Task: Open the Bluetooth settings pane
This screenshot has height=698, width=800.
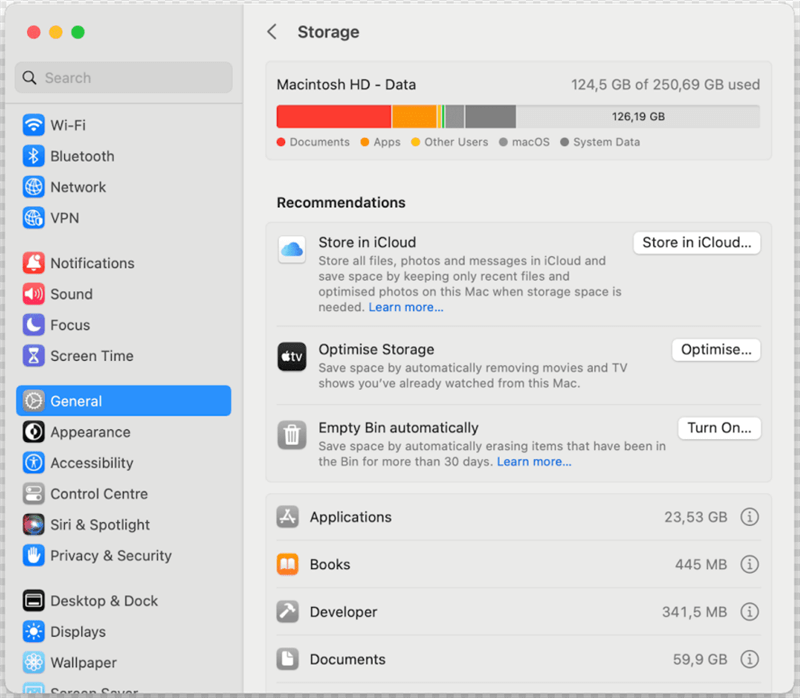Action: pos(123,156)
